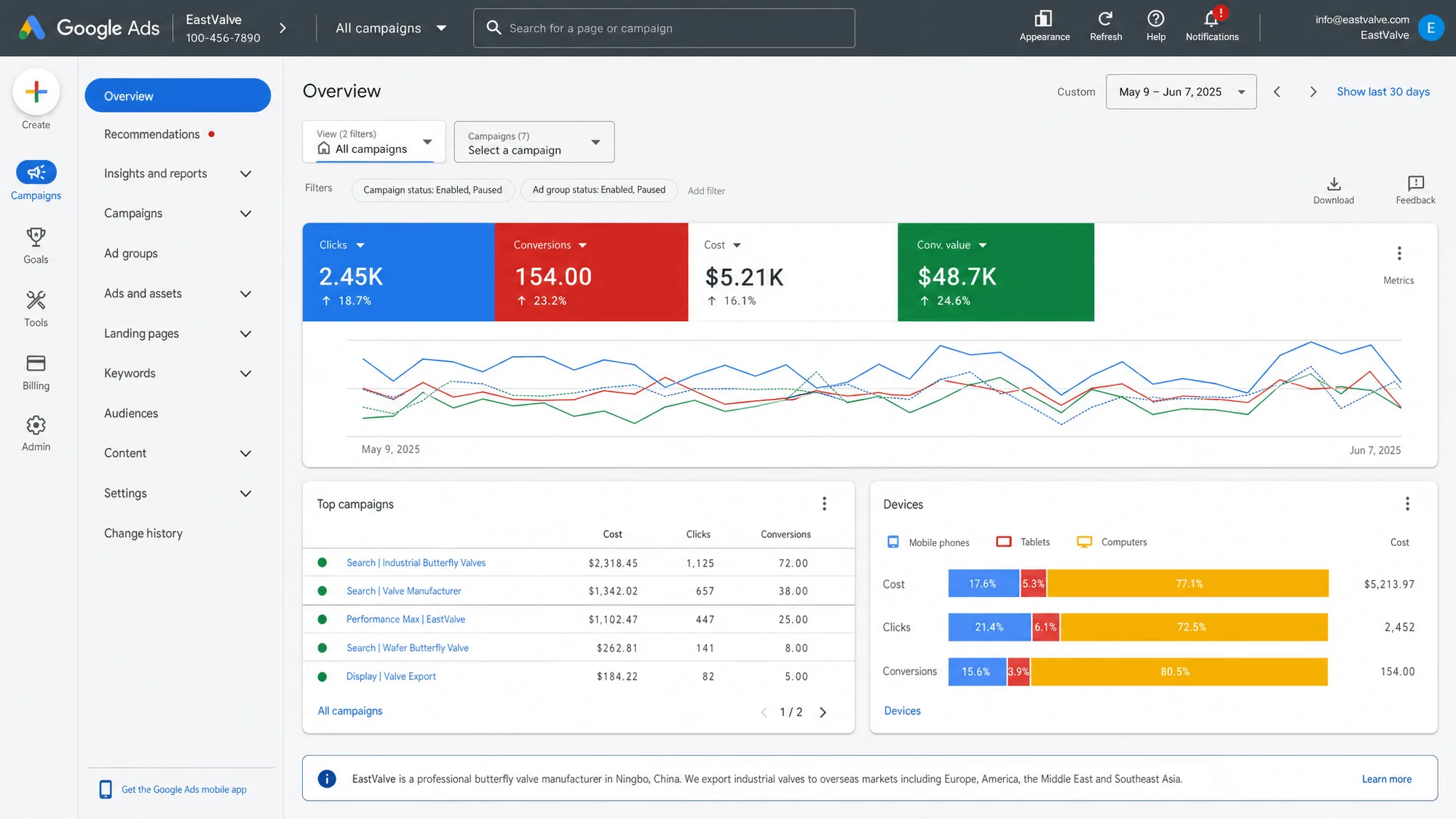The height and width of the screenshot is (819, 1456).
Task: Click the EastVelve account avatar
Action: point(1430,28)
